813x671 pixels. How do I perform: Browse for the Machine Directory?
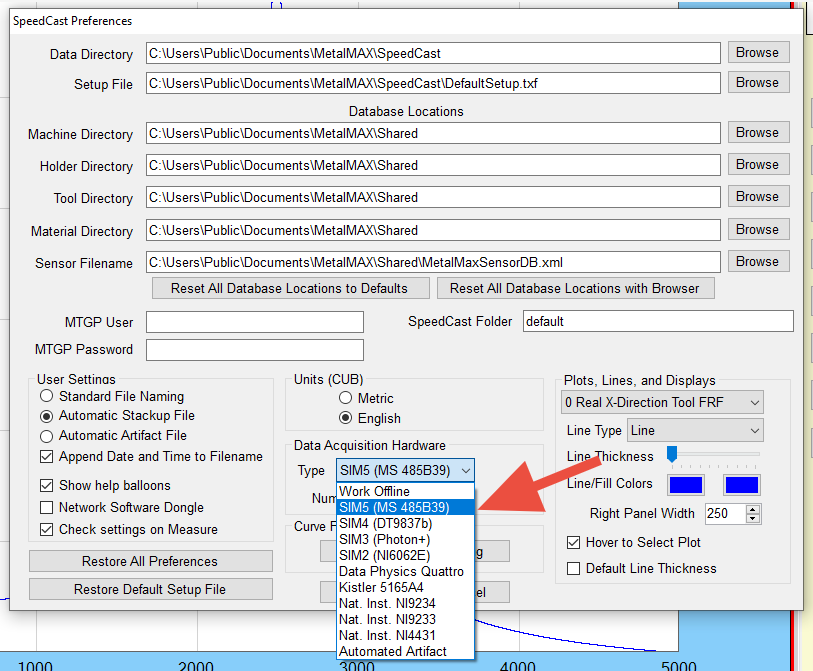coord(758,132)
